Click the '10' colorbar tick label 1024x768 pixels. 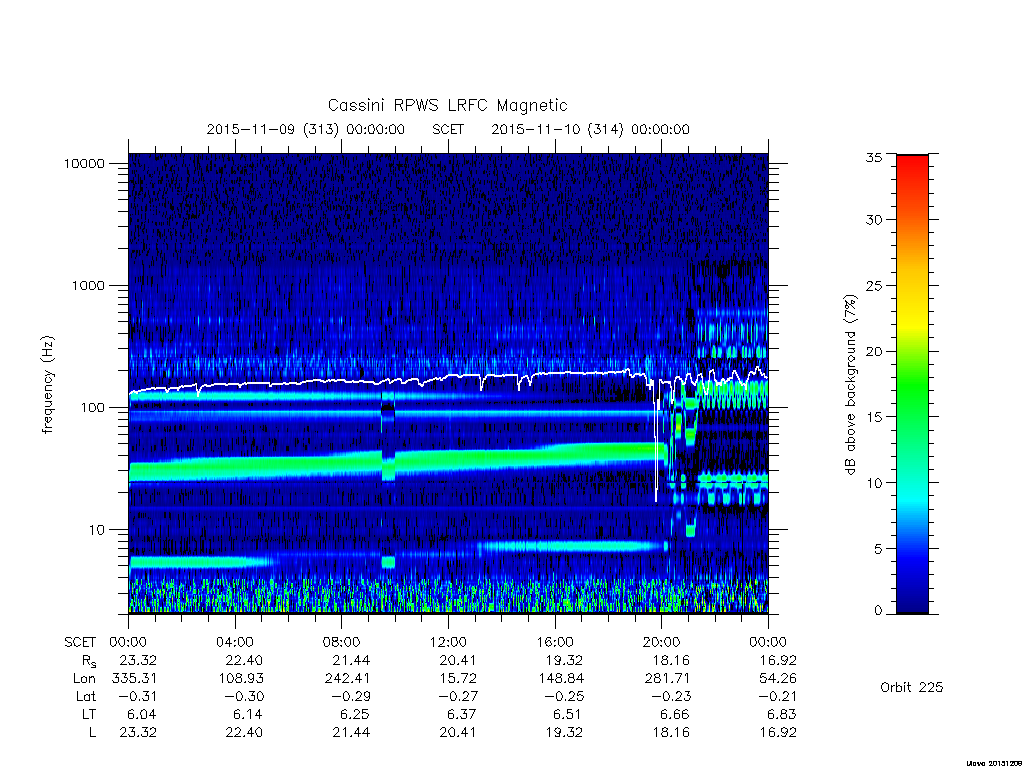click(873, 483)
